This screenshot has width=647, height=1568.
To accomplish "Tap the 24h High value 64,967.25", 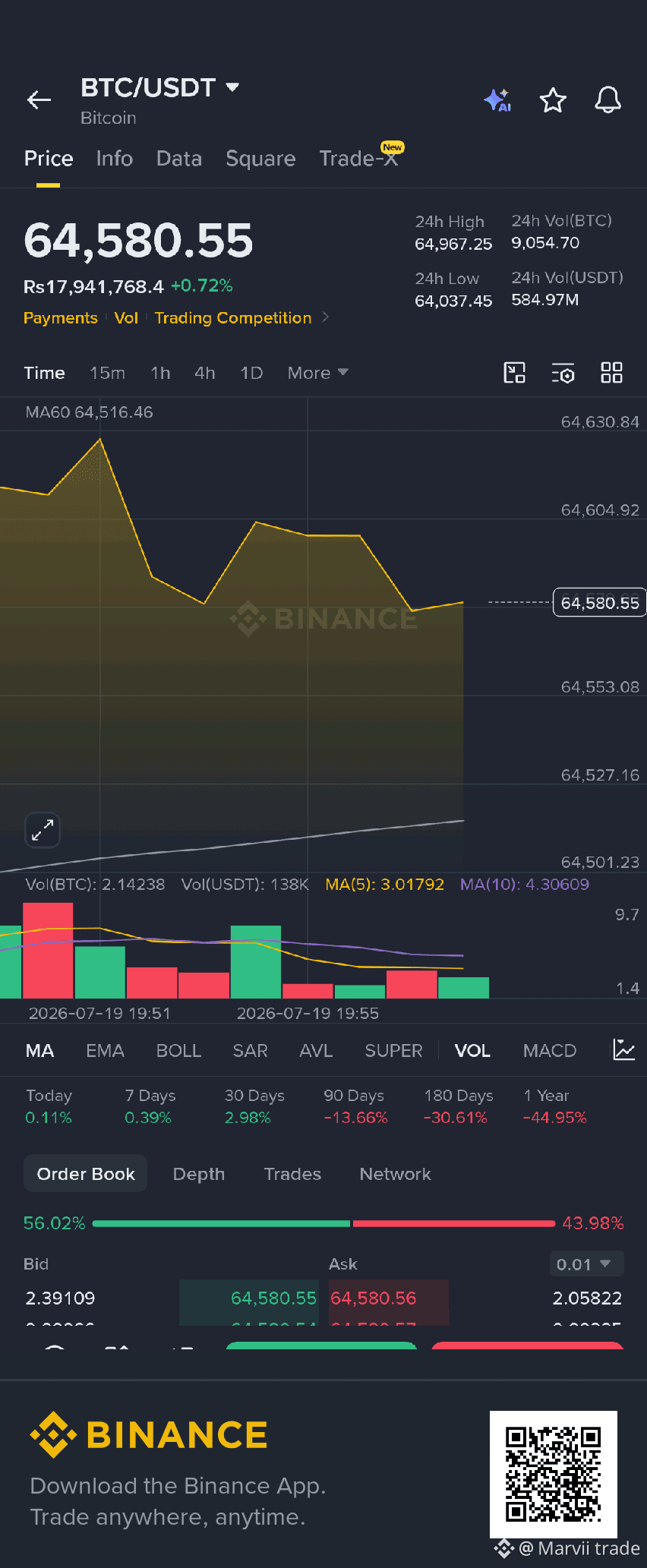I will [453, 244].
